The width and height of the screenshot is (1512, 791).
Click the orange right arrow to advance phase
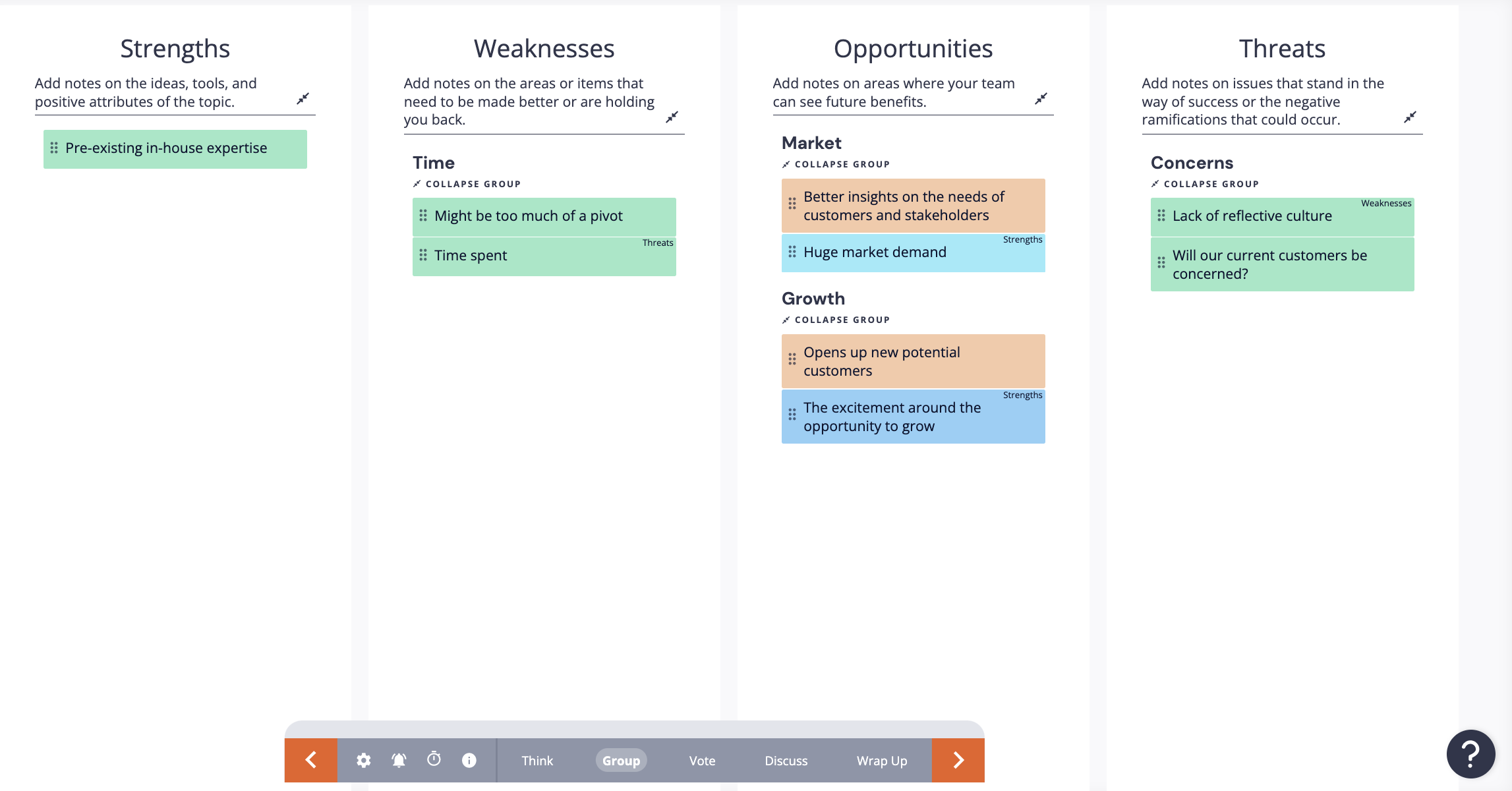[958, 760]
